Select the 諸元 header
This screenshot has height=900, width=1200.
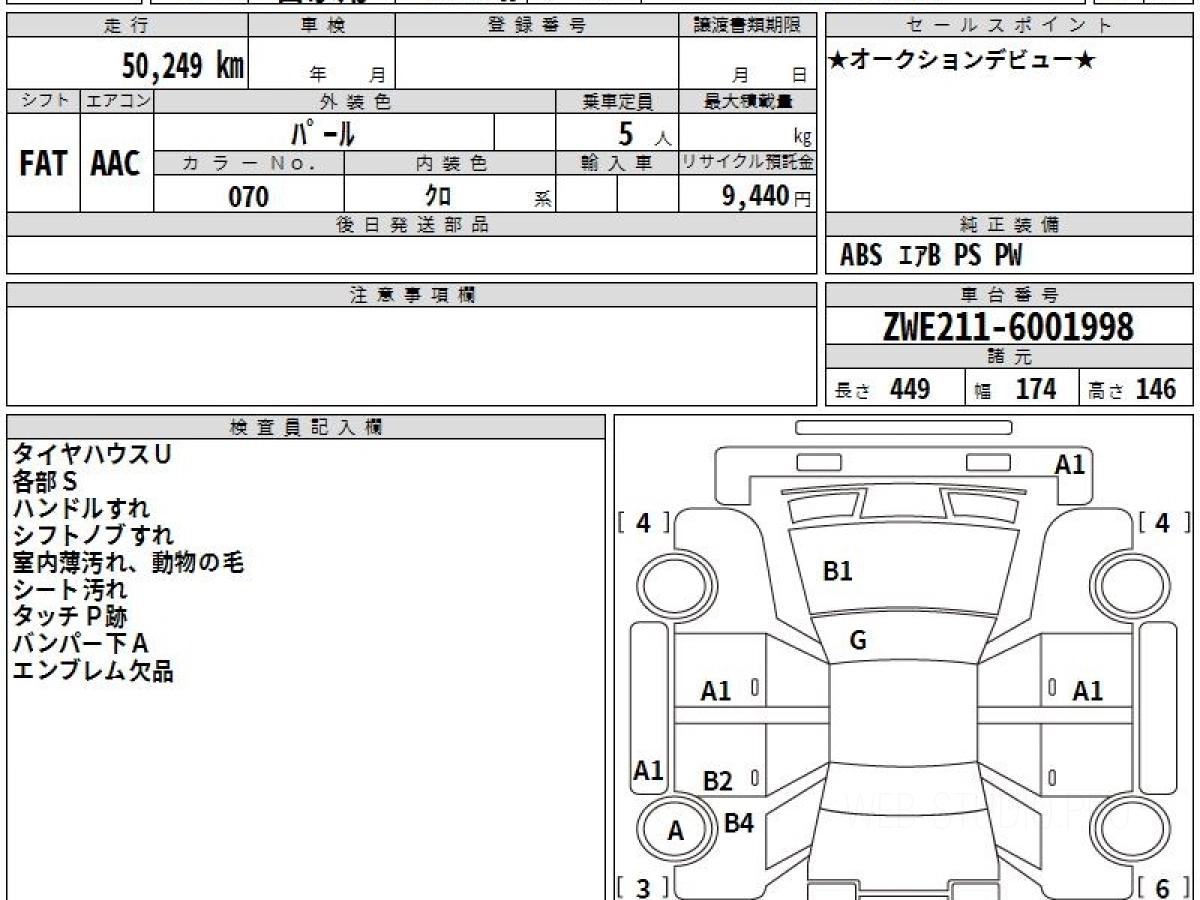(1009, 357)
